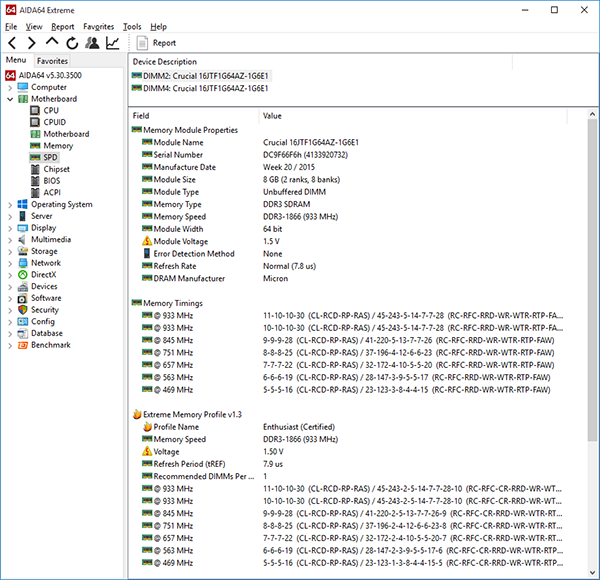Click the vertical scrollbar up arrow
600x580 pixels.
[592, 114]
